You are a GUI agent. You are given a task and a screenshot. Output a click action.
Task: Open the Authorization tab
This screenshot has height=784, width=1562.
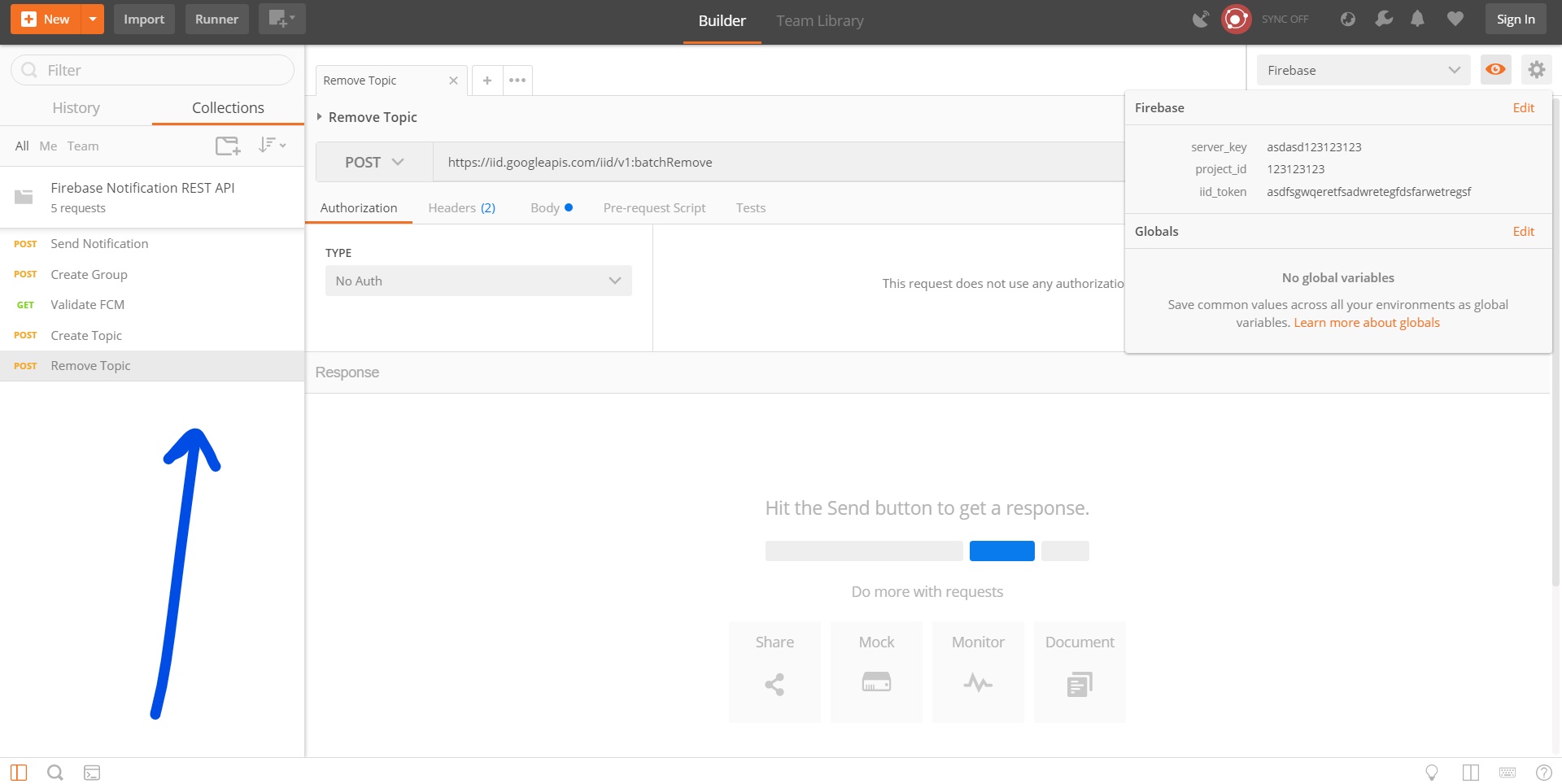[359, 207]
